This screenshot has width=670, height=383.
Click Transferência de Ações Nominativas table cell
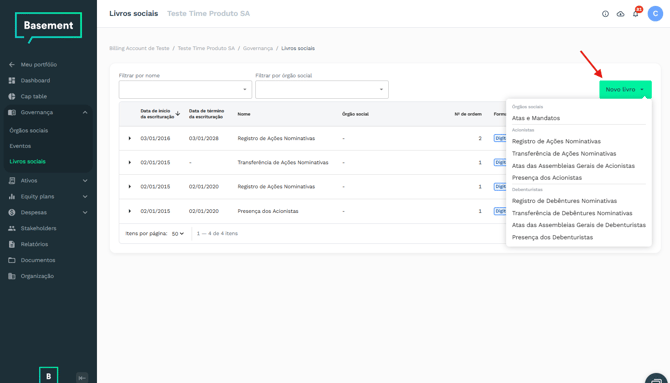tap(283, 162)
